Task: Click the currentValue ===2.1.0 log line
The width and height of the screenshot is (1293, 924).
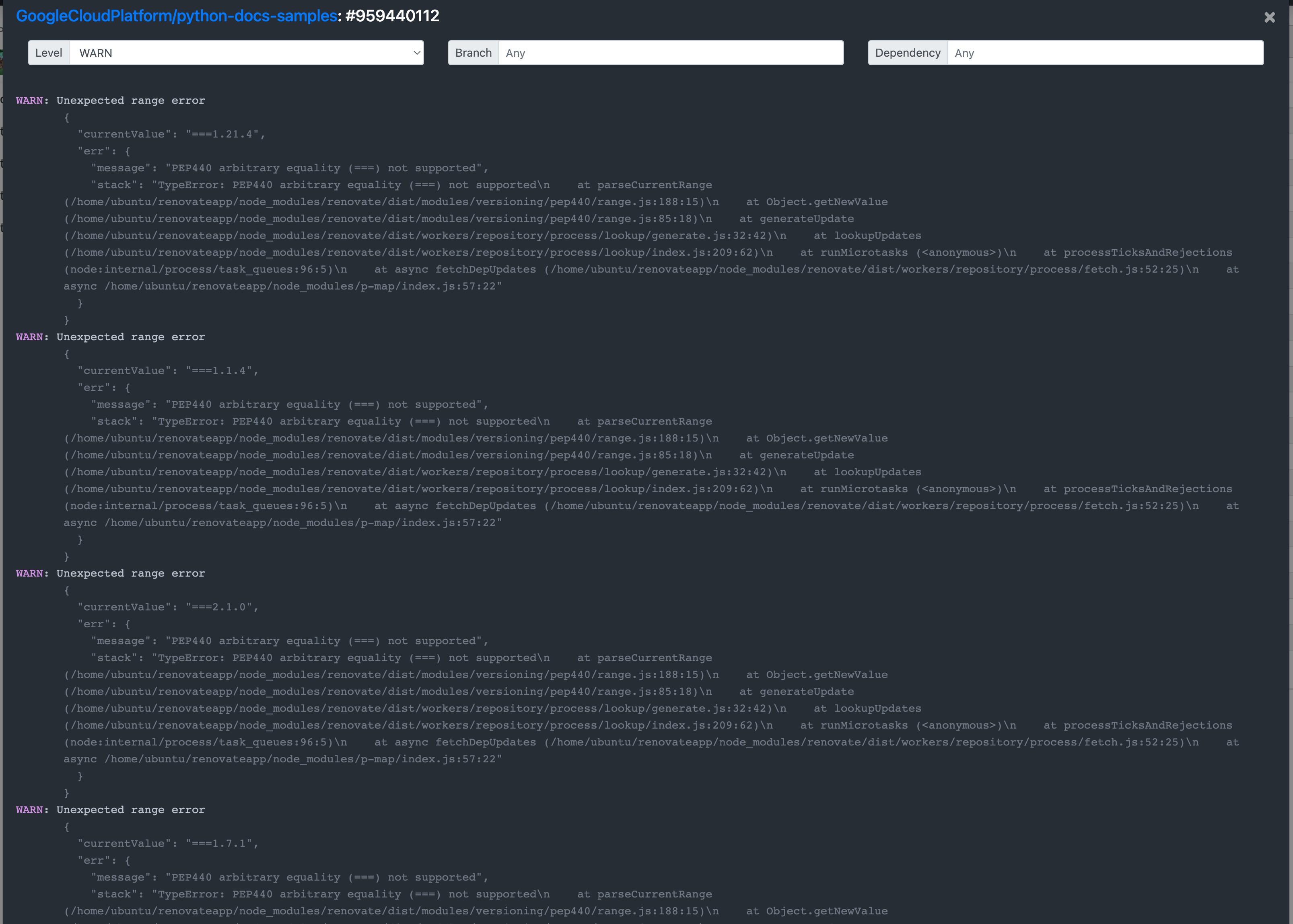Action: (x=168, y=607)
